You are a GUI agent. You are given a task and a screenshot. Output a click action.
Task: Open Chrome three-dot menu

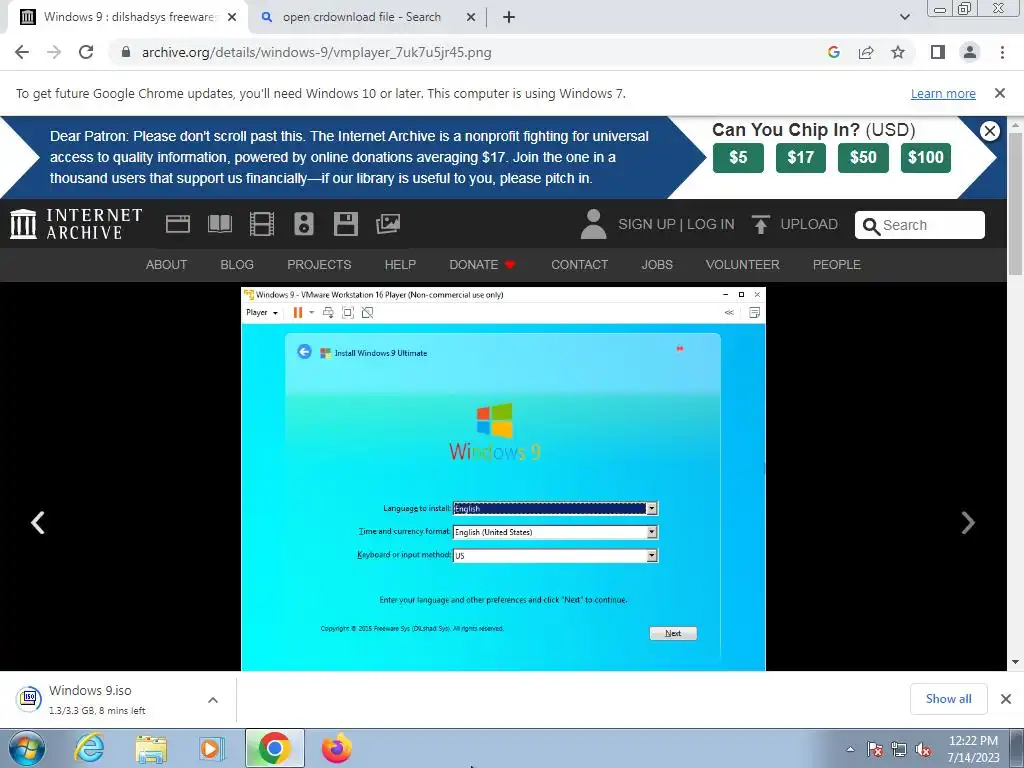pyautogui.click(x=1002, y=52)
